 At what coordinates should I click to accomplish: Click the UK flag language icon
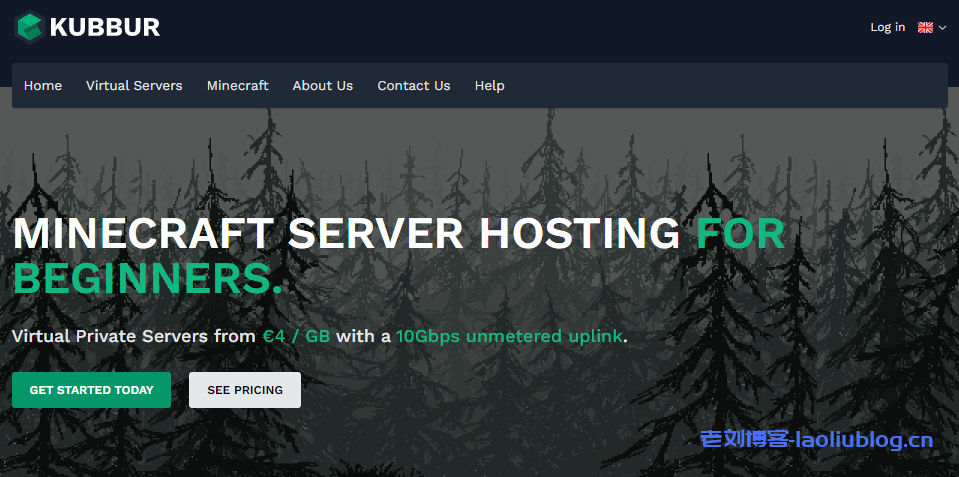(x=925, y=27)
